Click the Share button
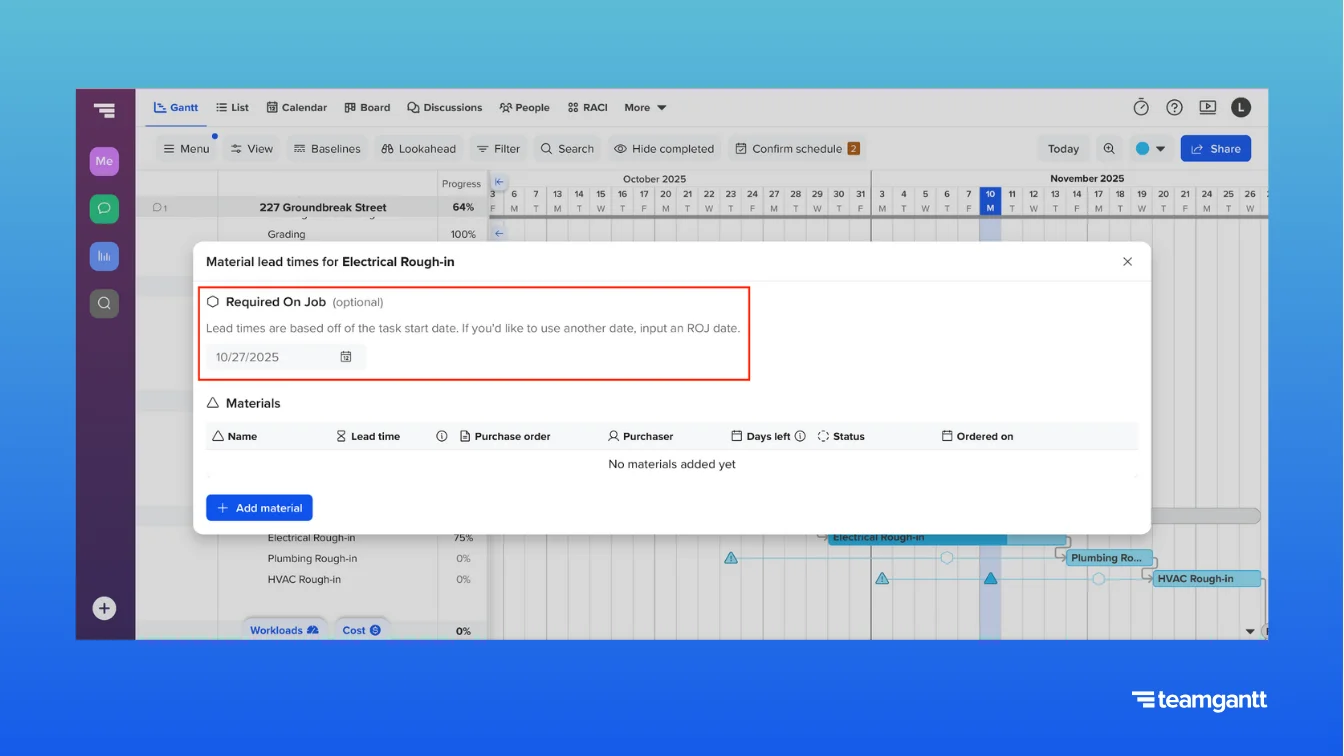 (1216, 149)
